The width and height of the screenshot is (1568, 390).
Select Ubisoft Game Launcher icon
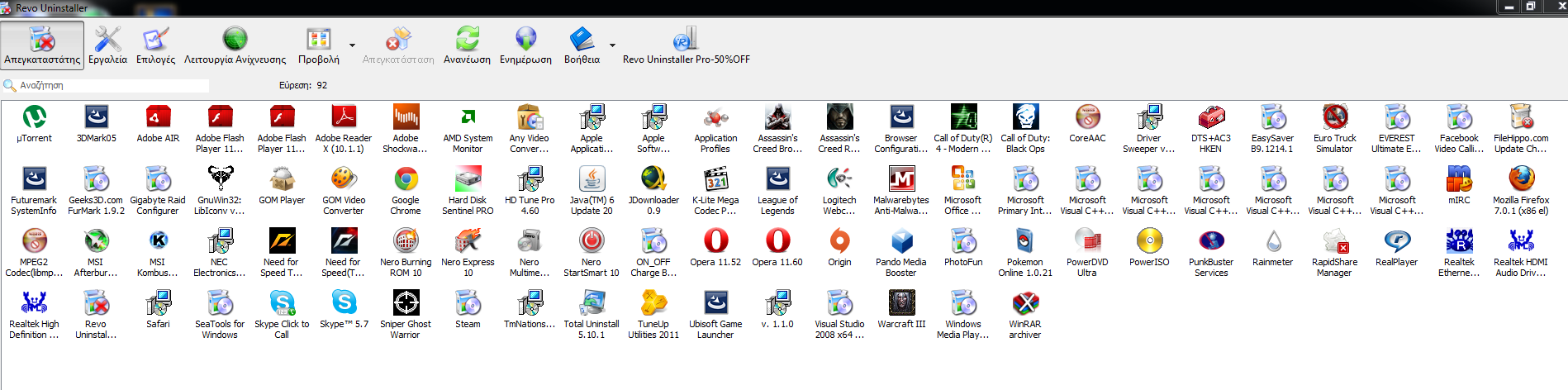[x=715, y=303]
